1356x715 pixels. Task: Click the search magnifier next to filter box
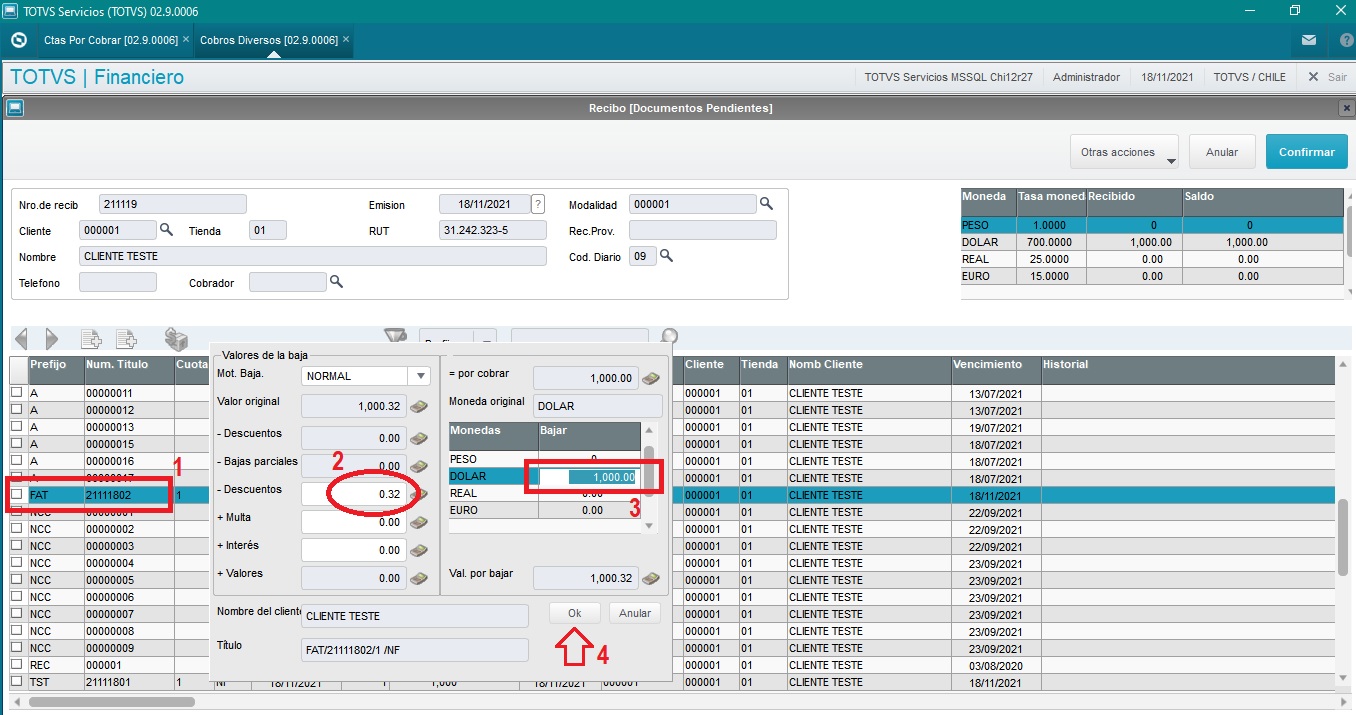(x=670, y=338)
